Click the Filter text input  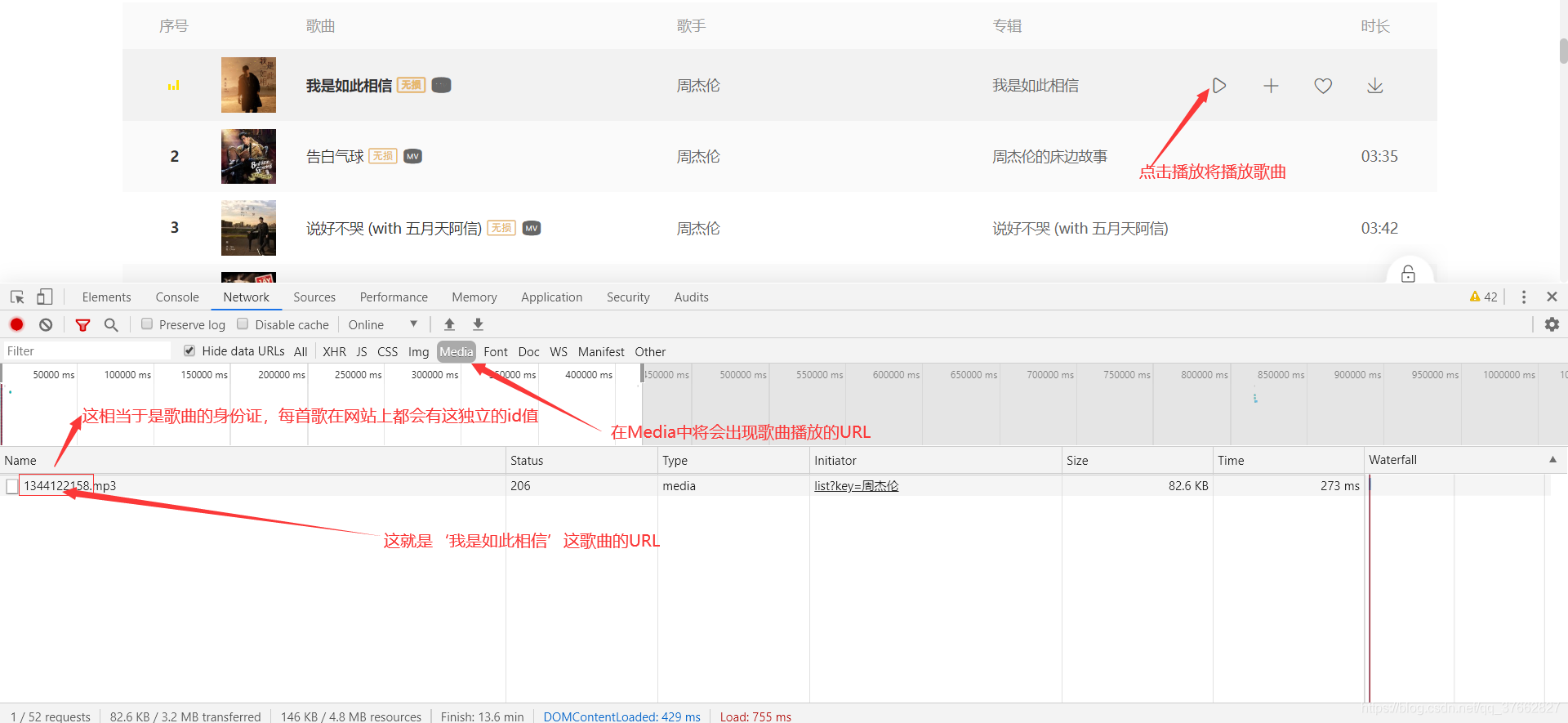click(87, 351)
